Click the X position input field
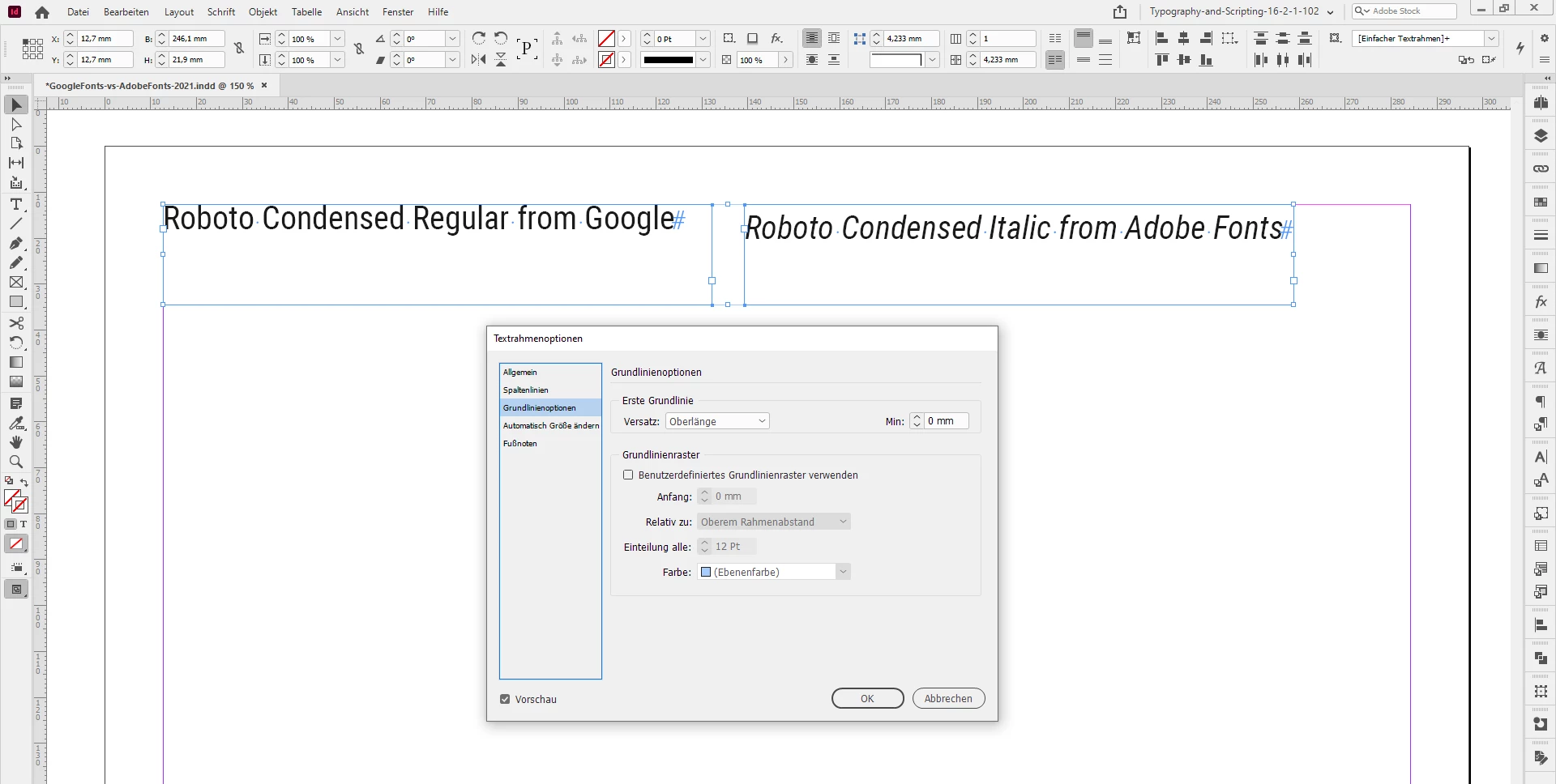The height and width of the screenshot is (784, 1556). click(105, 39)
